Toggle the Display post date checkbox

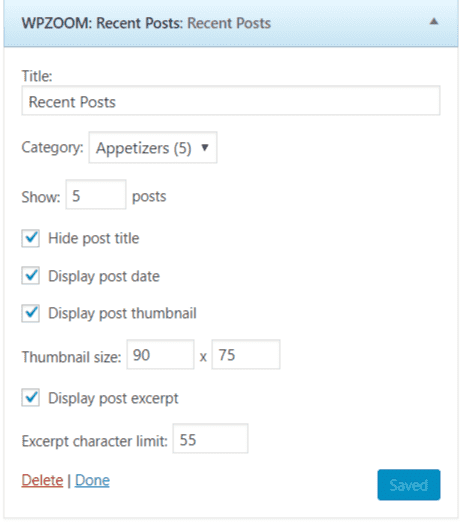pyautogui.click(x=31, y=276)
